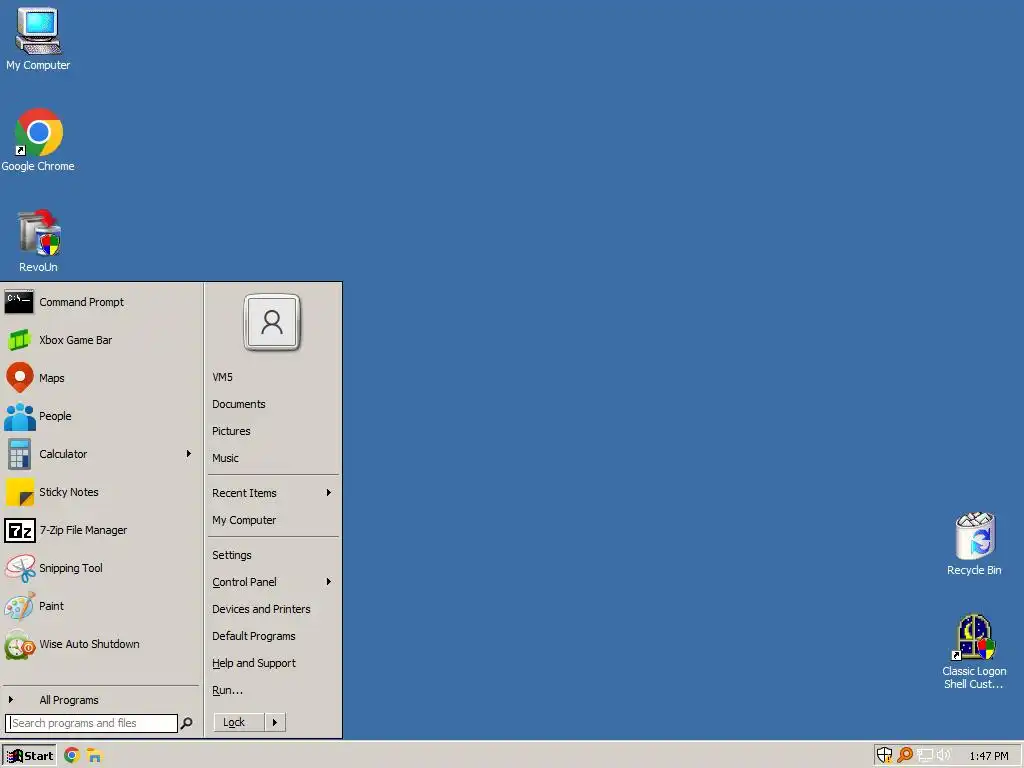Screen dimensions: 1024x768
Task: Click the Lock button
Action: 239,722
